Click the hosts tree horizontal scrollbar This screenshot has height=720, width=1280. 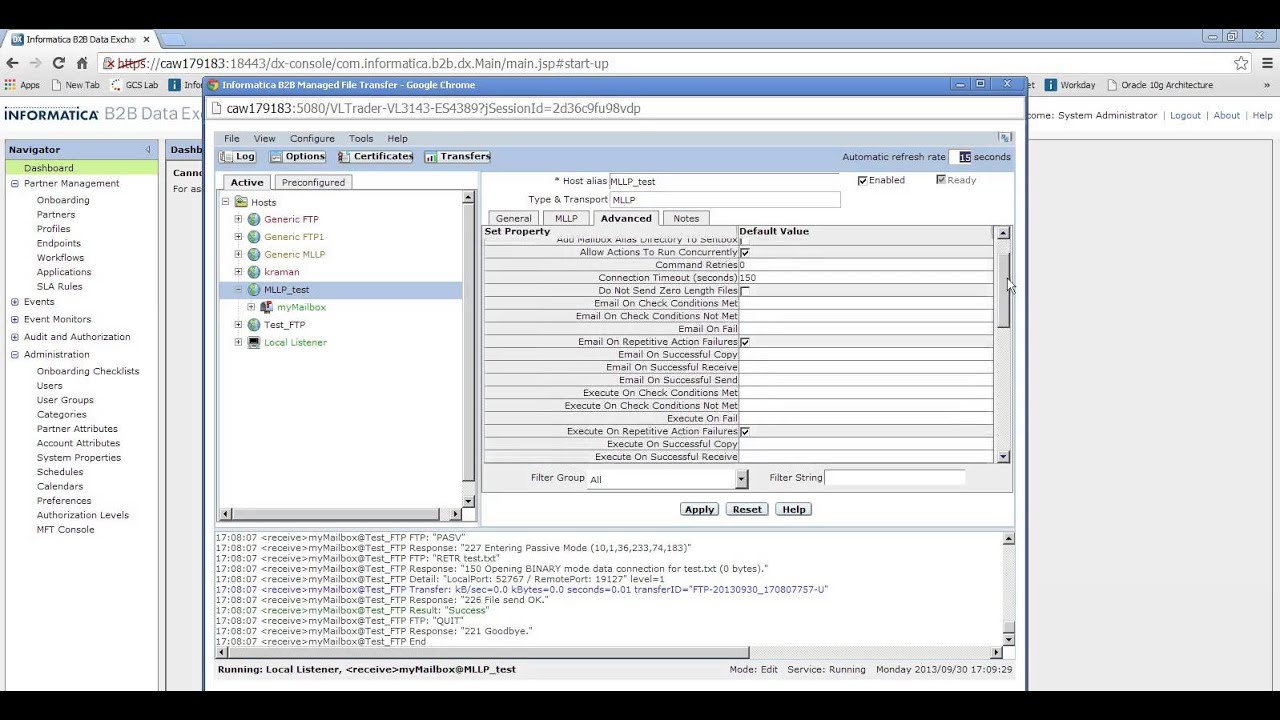pos(340,514)
